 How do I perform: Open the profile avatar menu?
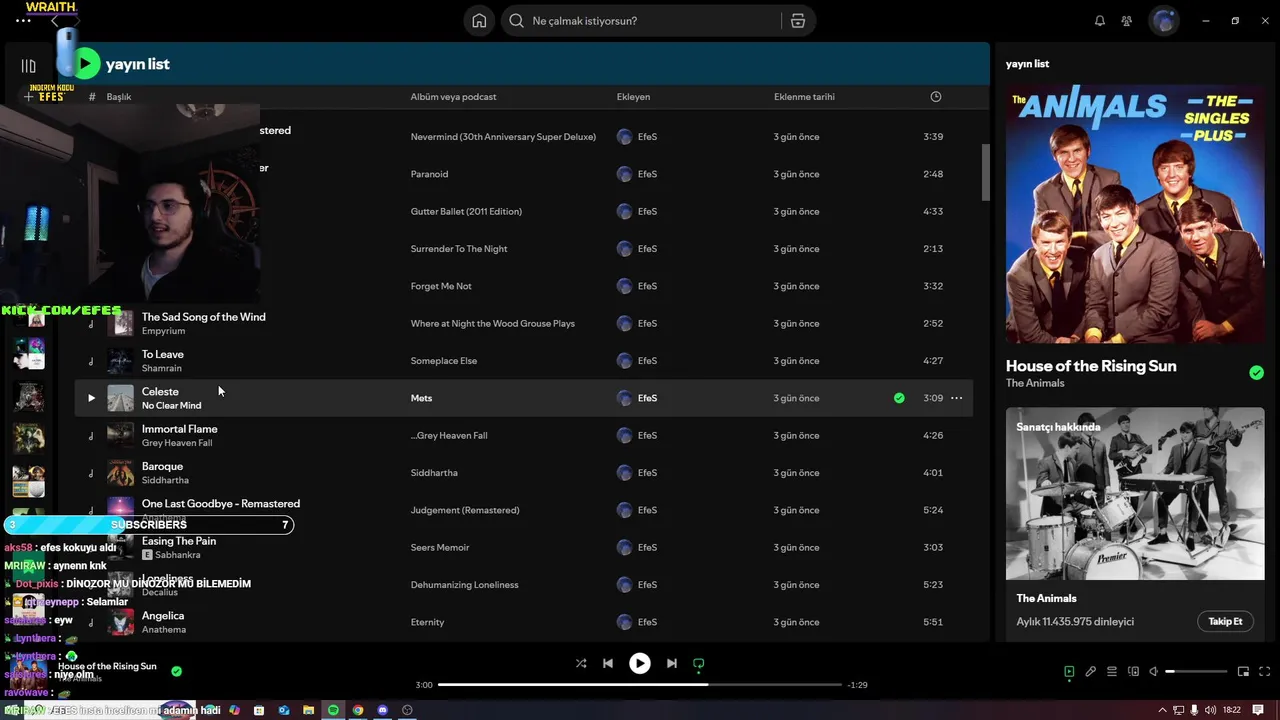click(1164, 21)
